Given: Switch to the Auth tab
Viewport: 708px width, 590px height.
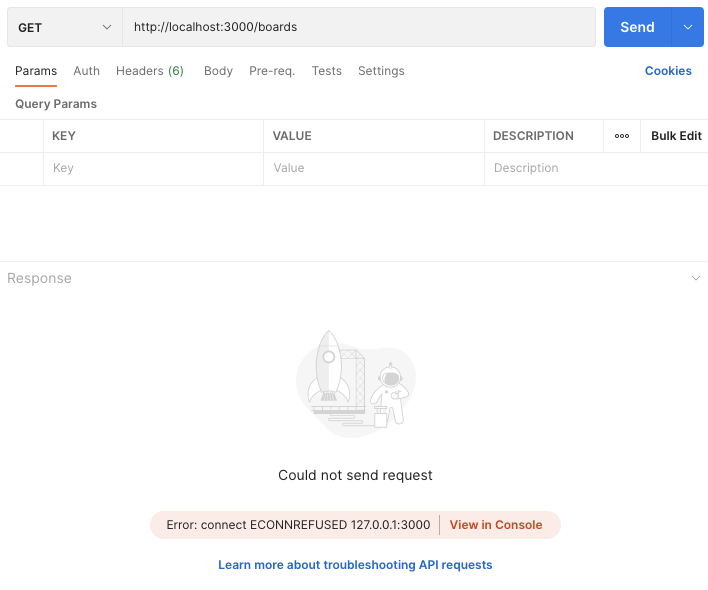Looking at the screenshot, I should pyautogui.click(x=87, y=71).
